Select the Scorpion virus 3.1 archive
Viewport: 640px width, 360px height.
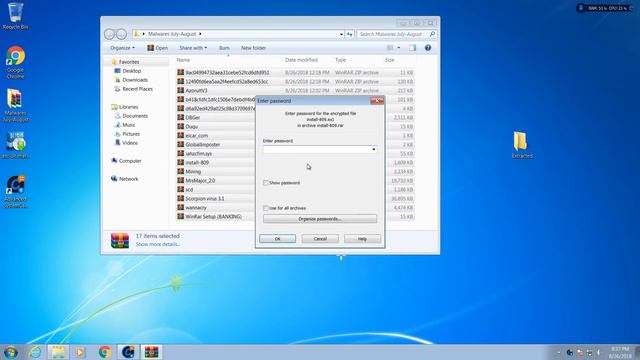[204, 198]
